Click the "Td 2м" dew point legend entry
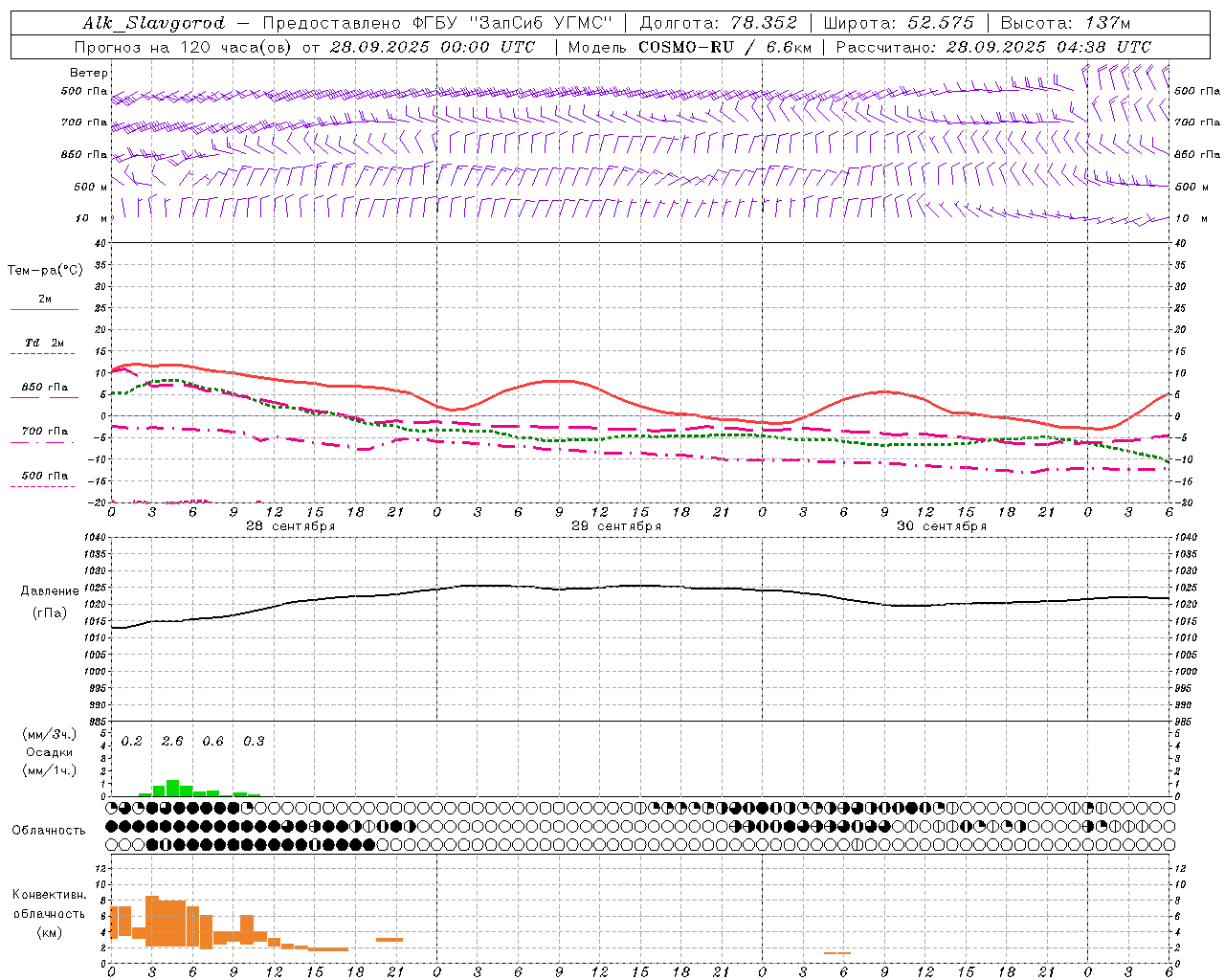 point(44,343)
